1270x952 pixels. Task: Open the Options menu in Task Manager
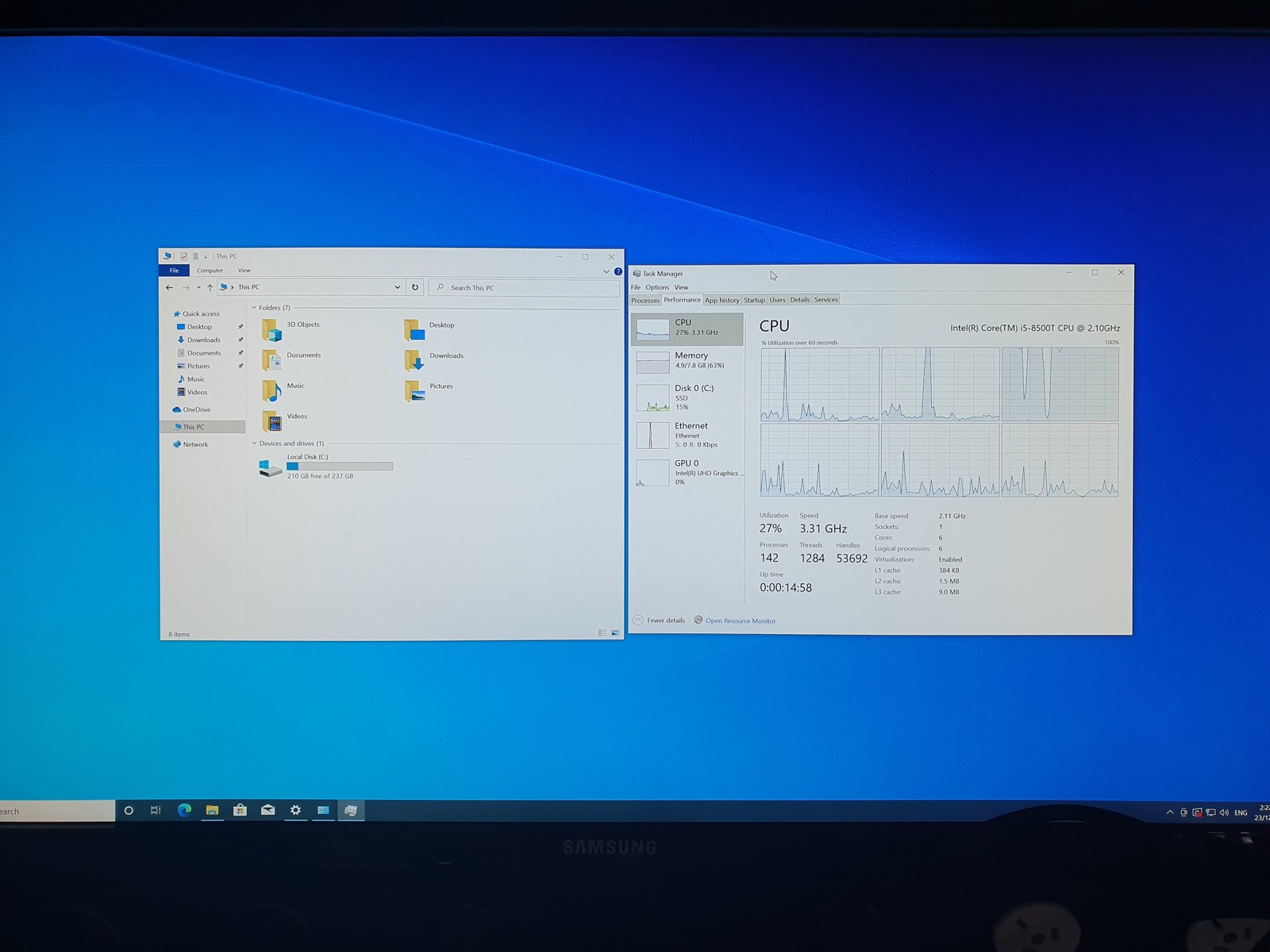click(x=657, y=287)
